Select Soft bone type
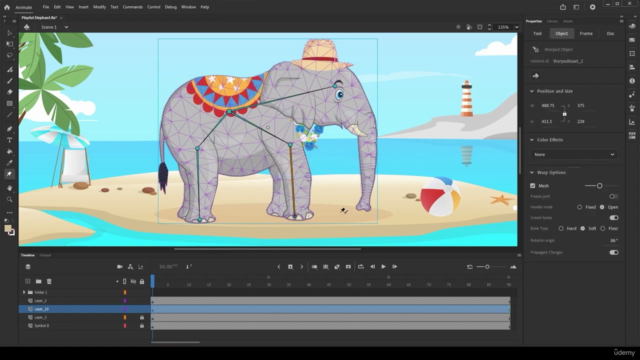Viewport: 640px width, 360px height. (x=582, y=229)
